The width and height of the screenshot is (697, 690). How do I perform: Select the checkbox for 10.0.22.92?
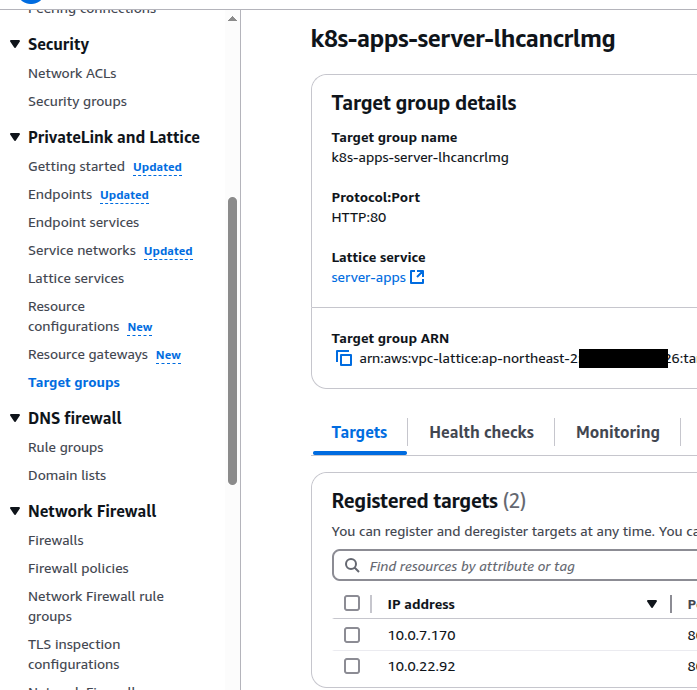(x=352, y=666)
